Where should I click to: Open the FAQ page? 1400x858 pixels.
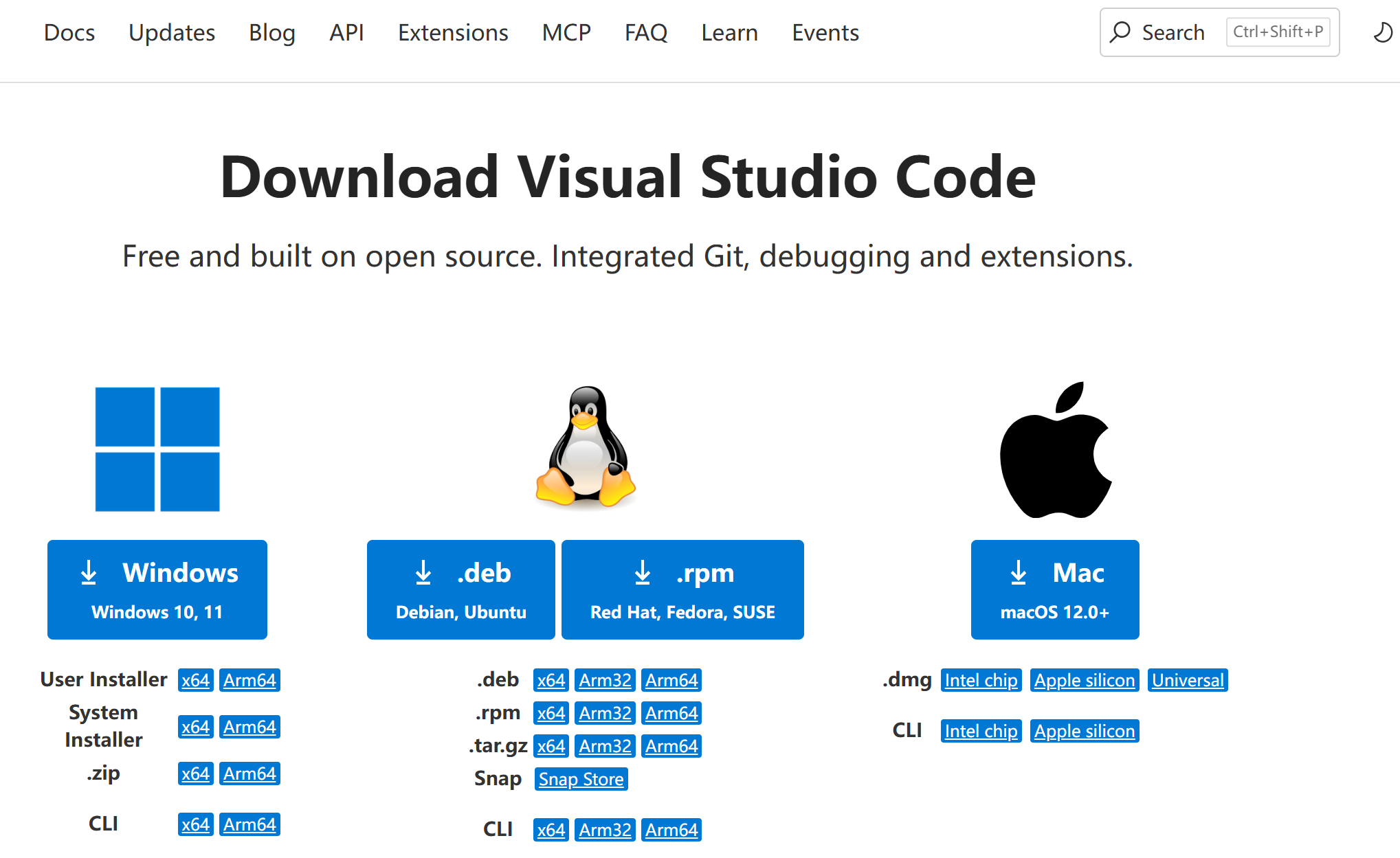pos(646,32)
